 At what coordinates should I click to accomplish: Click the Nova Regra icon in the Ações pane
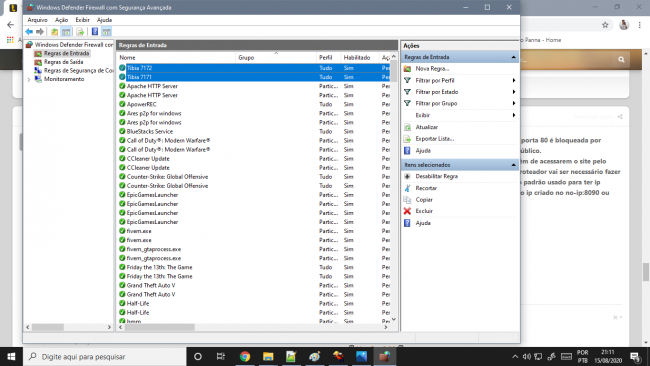click(407, 69)
